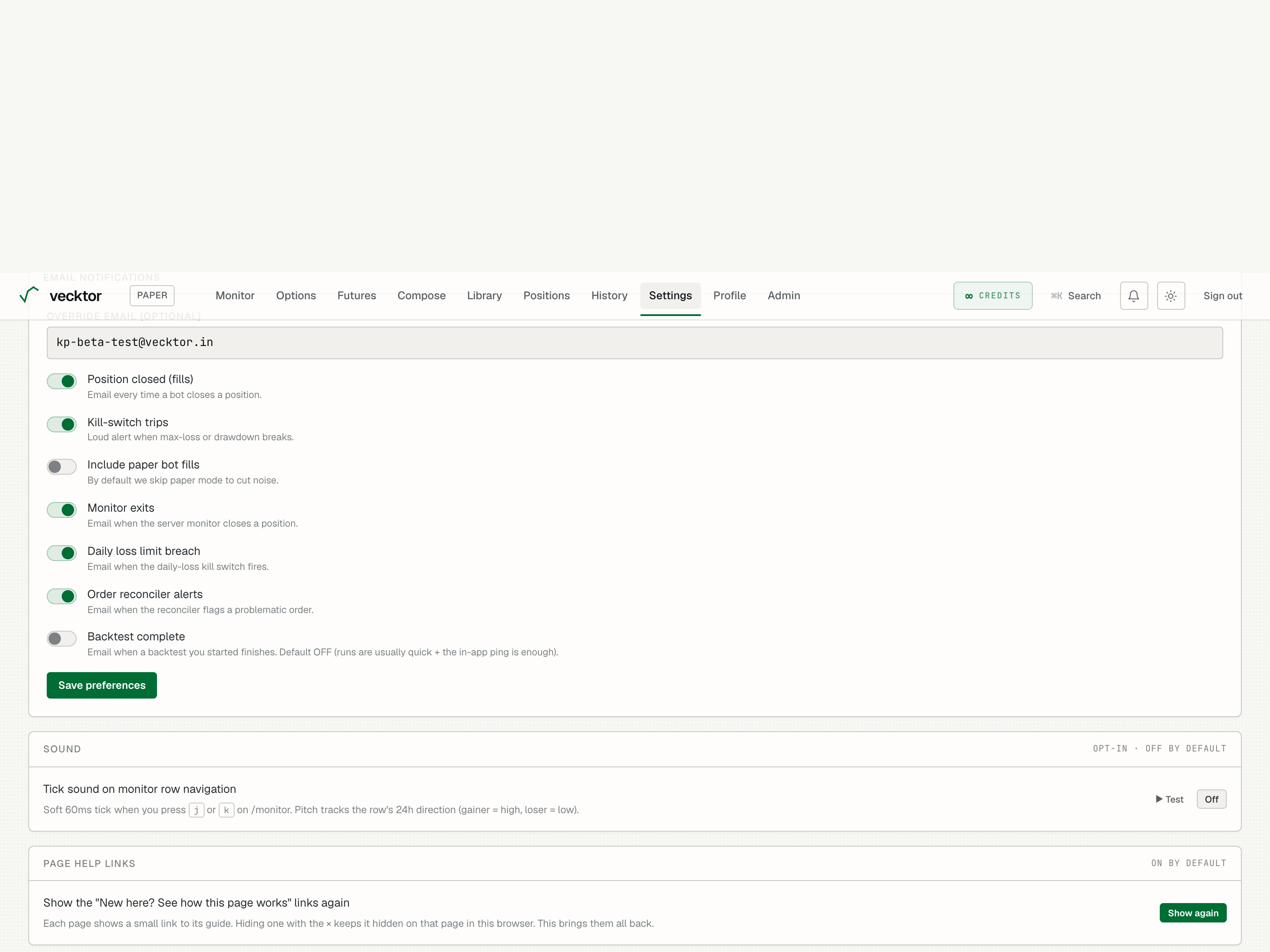Click 'Email when the daily-loss kill switch fires.'
Screen dimensions: 1270x952
pyautogui.click(x=178, y=566)
